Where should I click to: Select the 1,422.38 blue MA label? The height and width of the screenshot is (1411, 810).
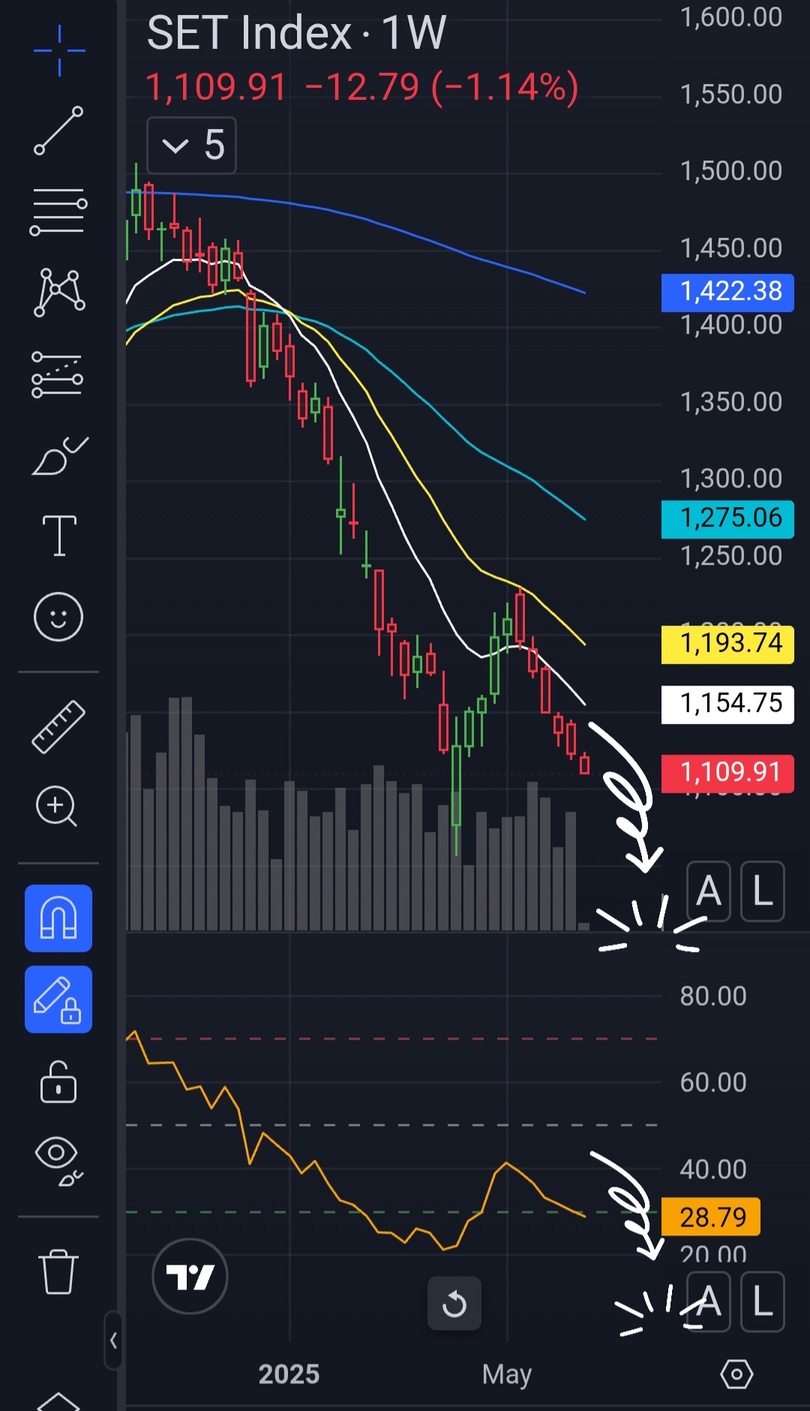point(728,292)
